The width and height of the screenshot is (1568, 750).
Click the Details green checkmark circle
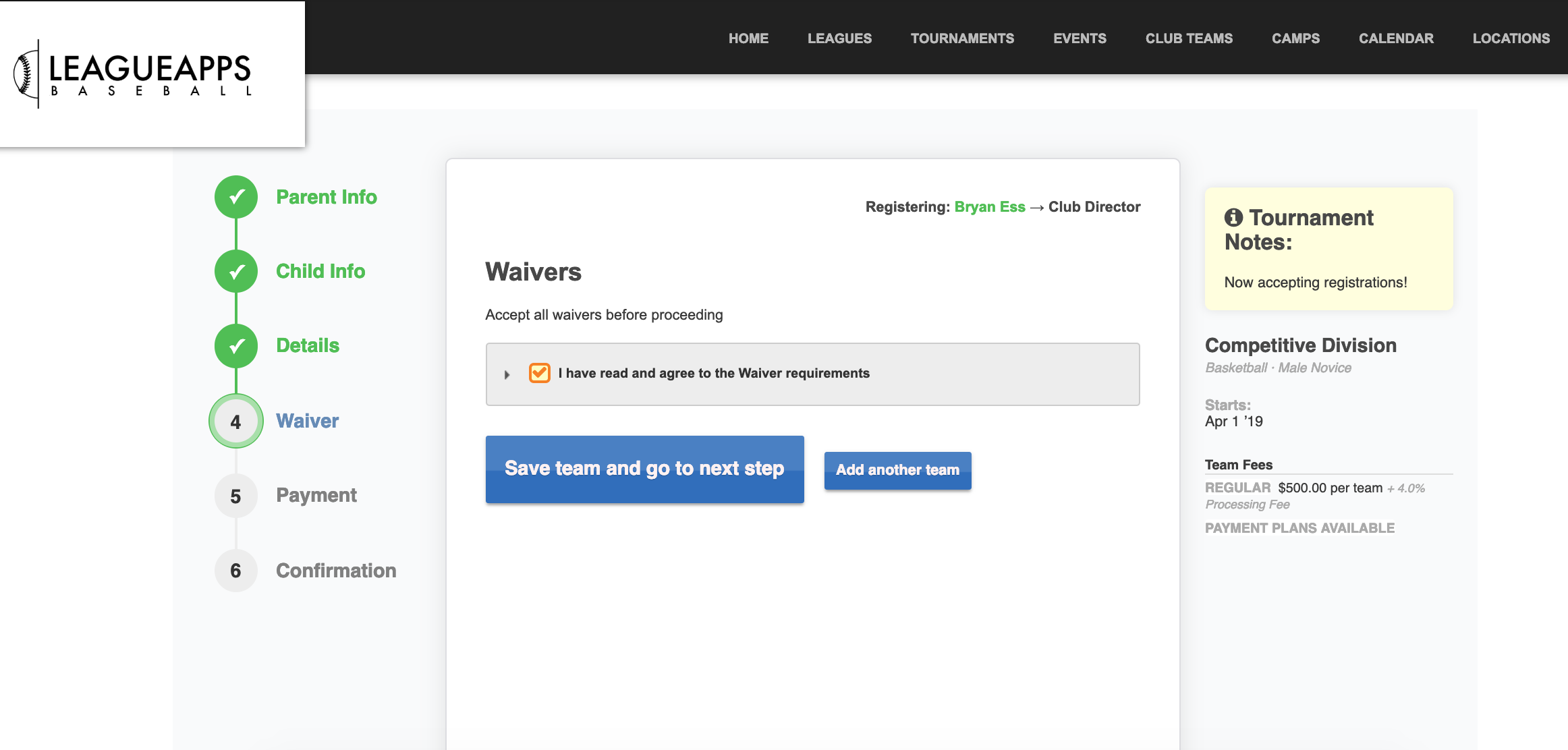(x=236, y=346)
